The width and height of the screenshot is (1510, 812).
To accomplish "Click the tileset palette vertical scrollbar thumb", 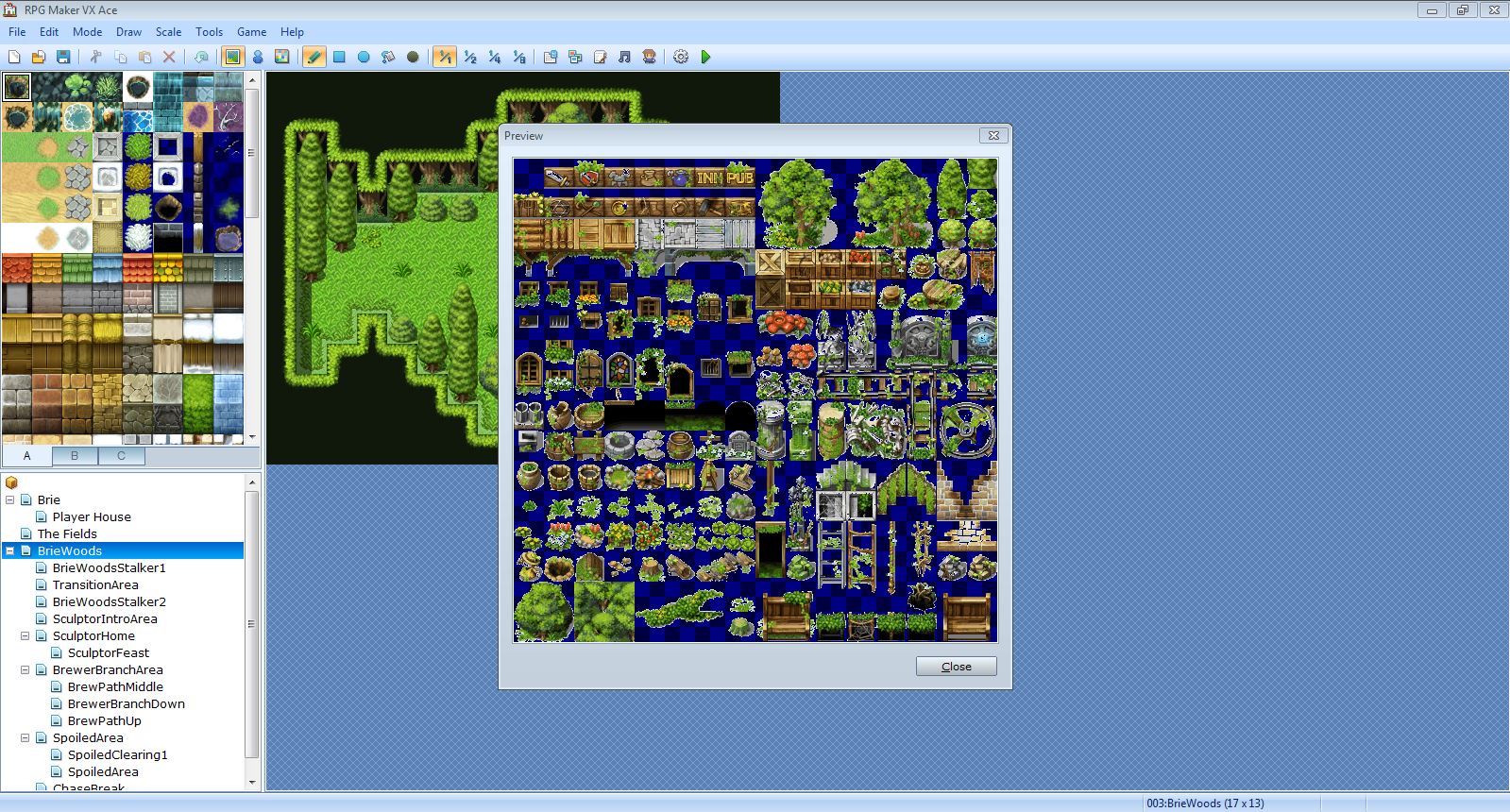I will click(252, 152).
